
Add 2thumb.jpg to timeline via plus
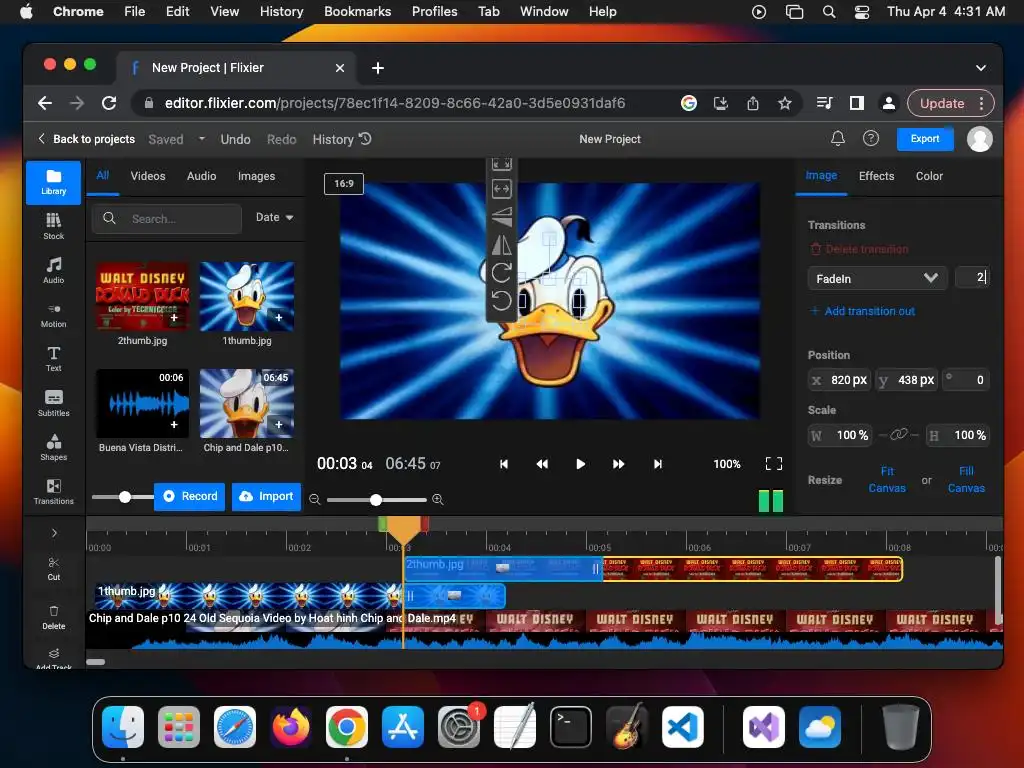click(174, 317)
